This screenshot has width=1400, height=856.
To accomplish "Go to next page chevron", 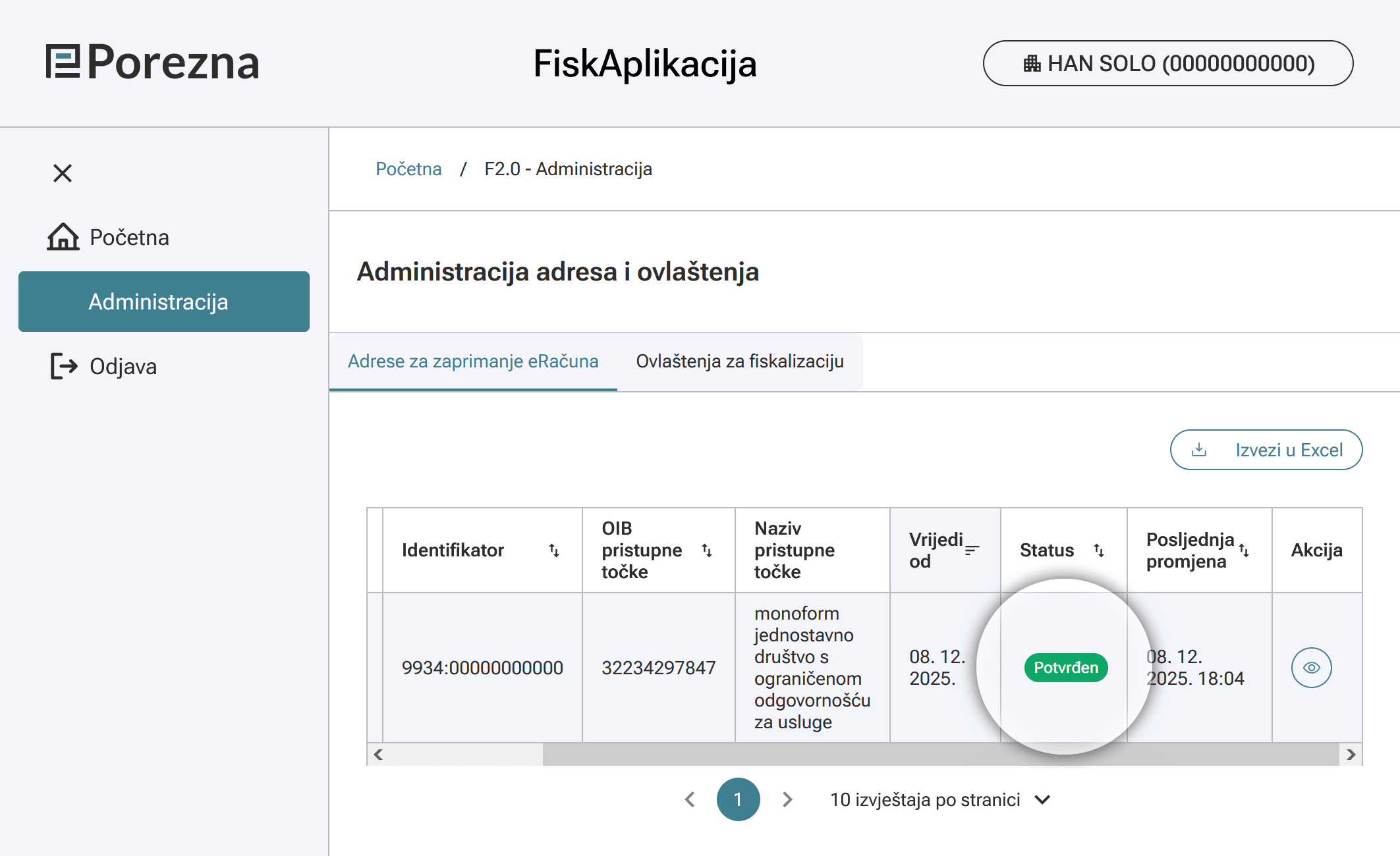I will pyautogui.click(x=787, y=799).
